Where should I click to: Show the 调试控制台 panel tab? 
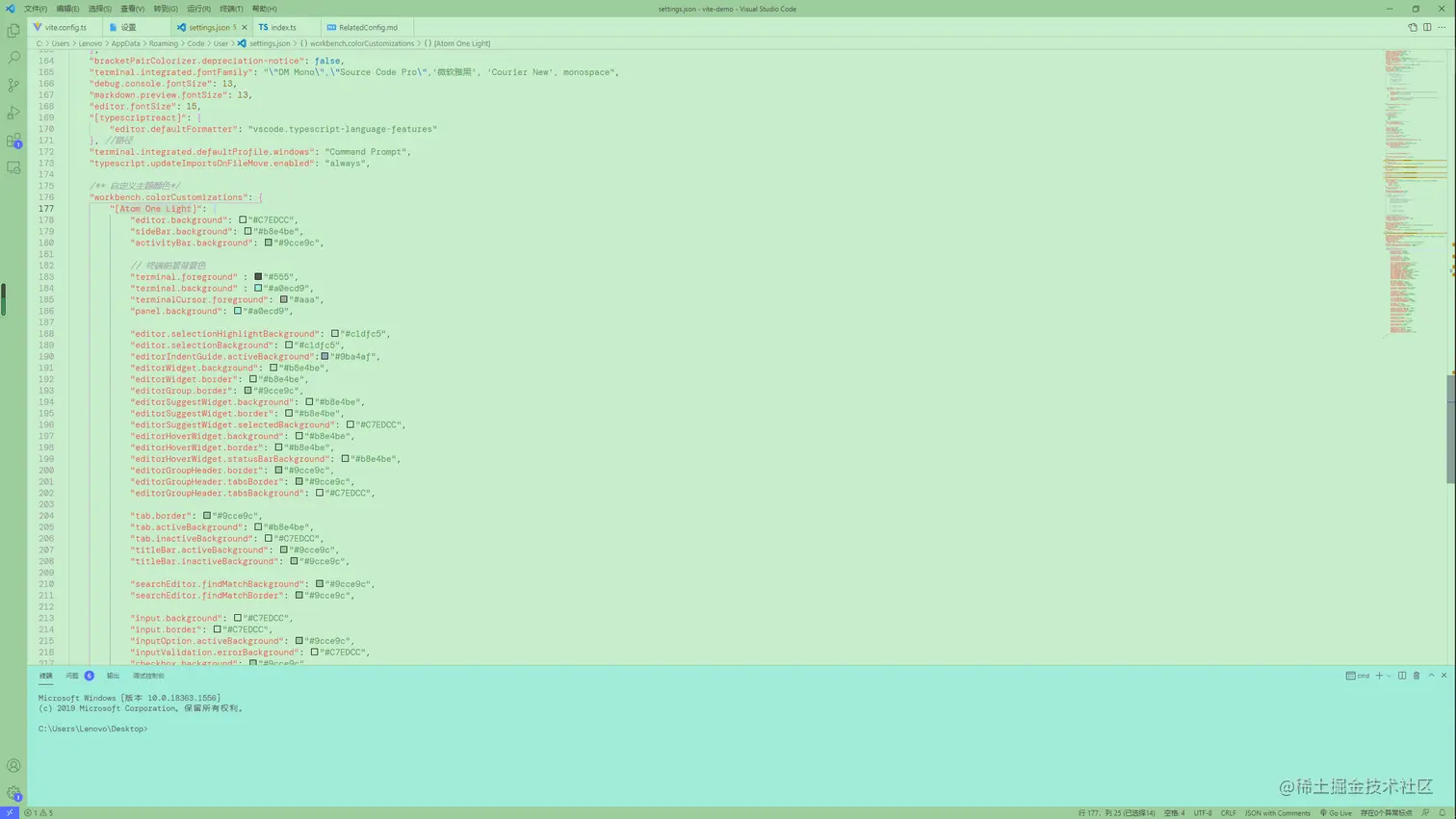tap(148, 676)
